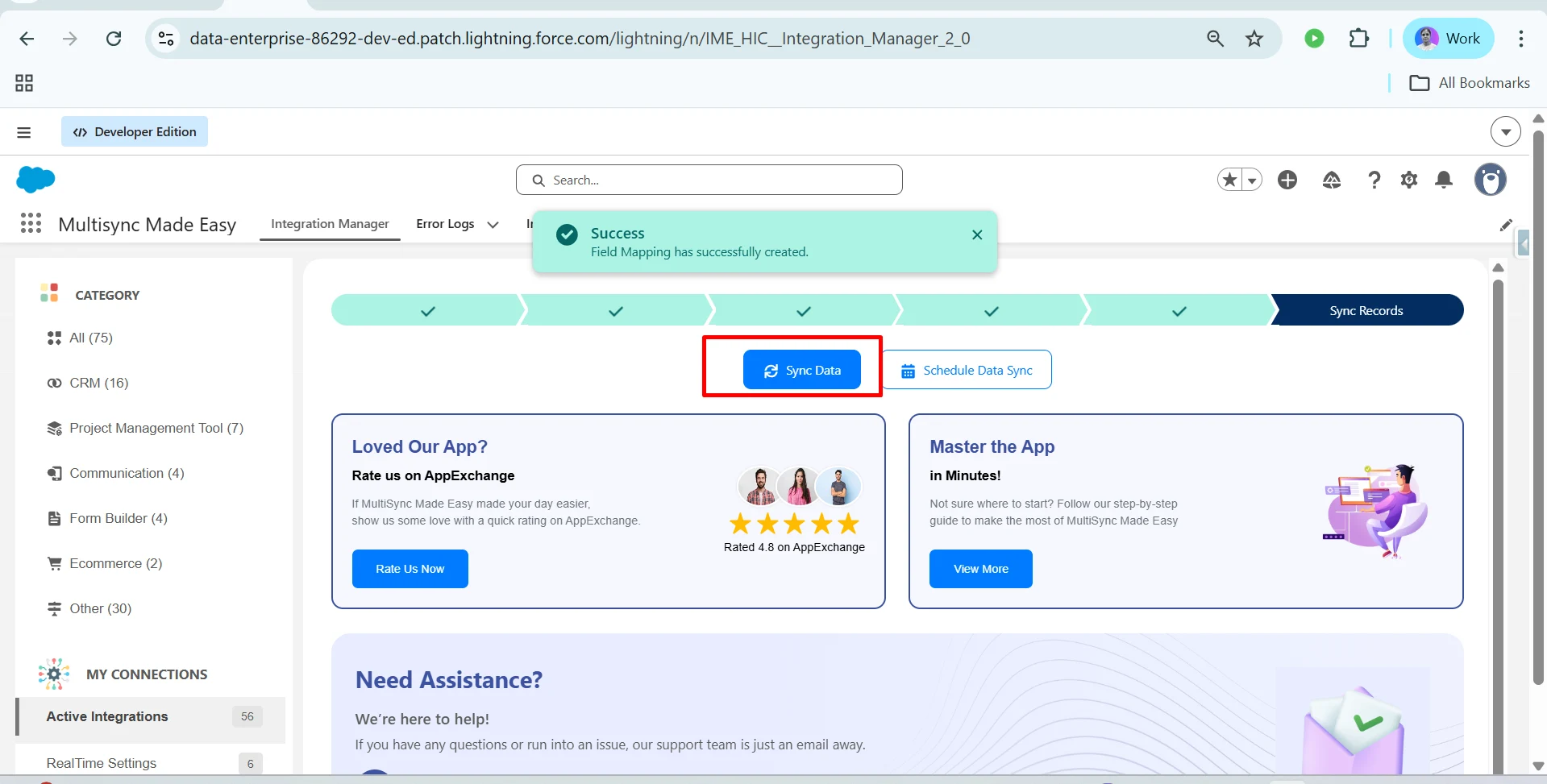The image size is (1547, 784).
Task: Go to the third completed step
Action: coord(804,310)
